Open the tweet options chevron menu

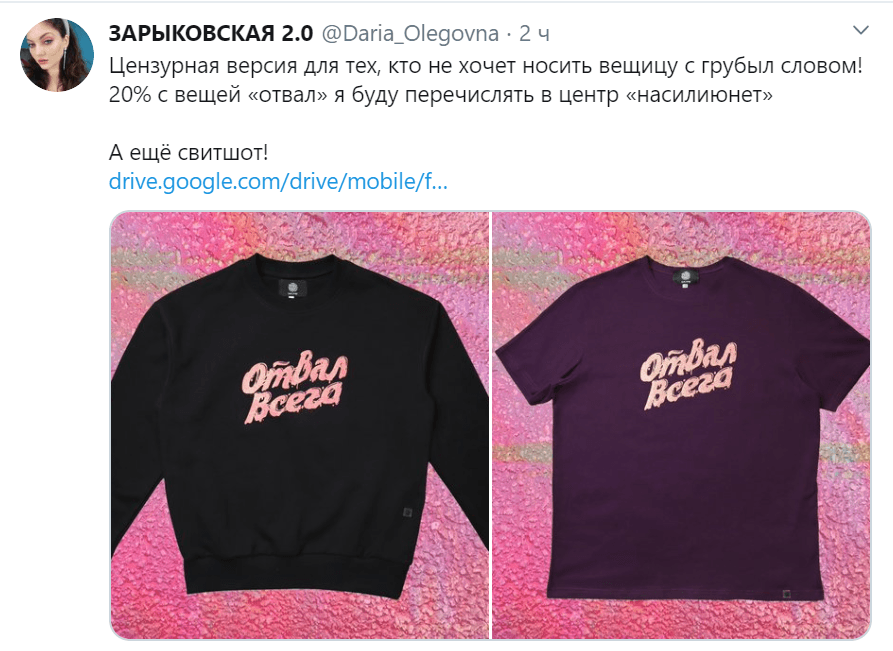click(861, 30)
